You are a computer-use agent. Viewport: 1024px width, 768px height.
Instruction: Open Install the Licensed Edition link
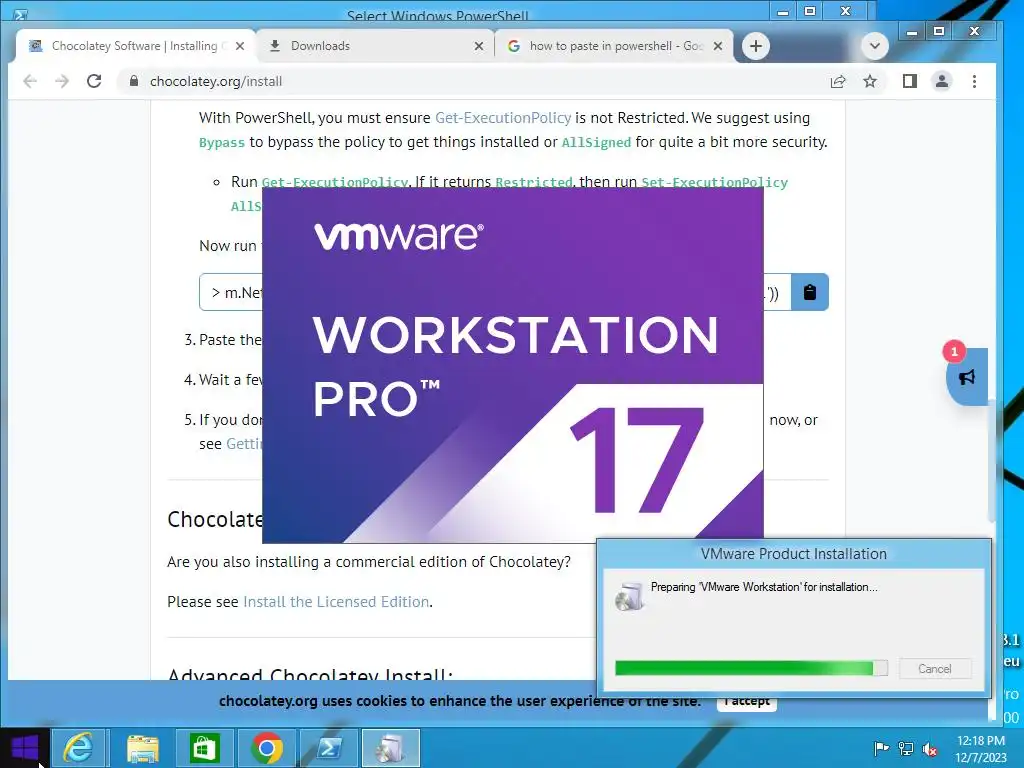(x=336, y=601)
